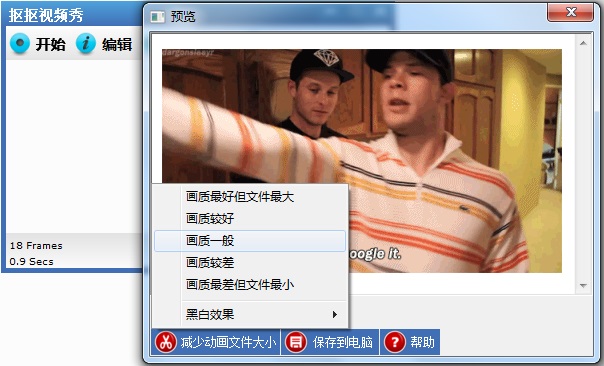Click the 开始 toolbar label
Image resolution: width=604 pixels, height=366 pixels.
50,44
